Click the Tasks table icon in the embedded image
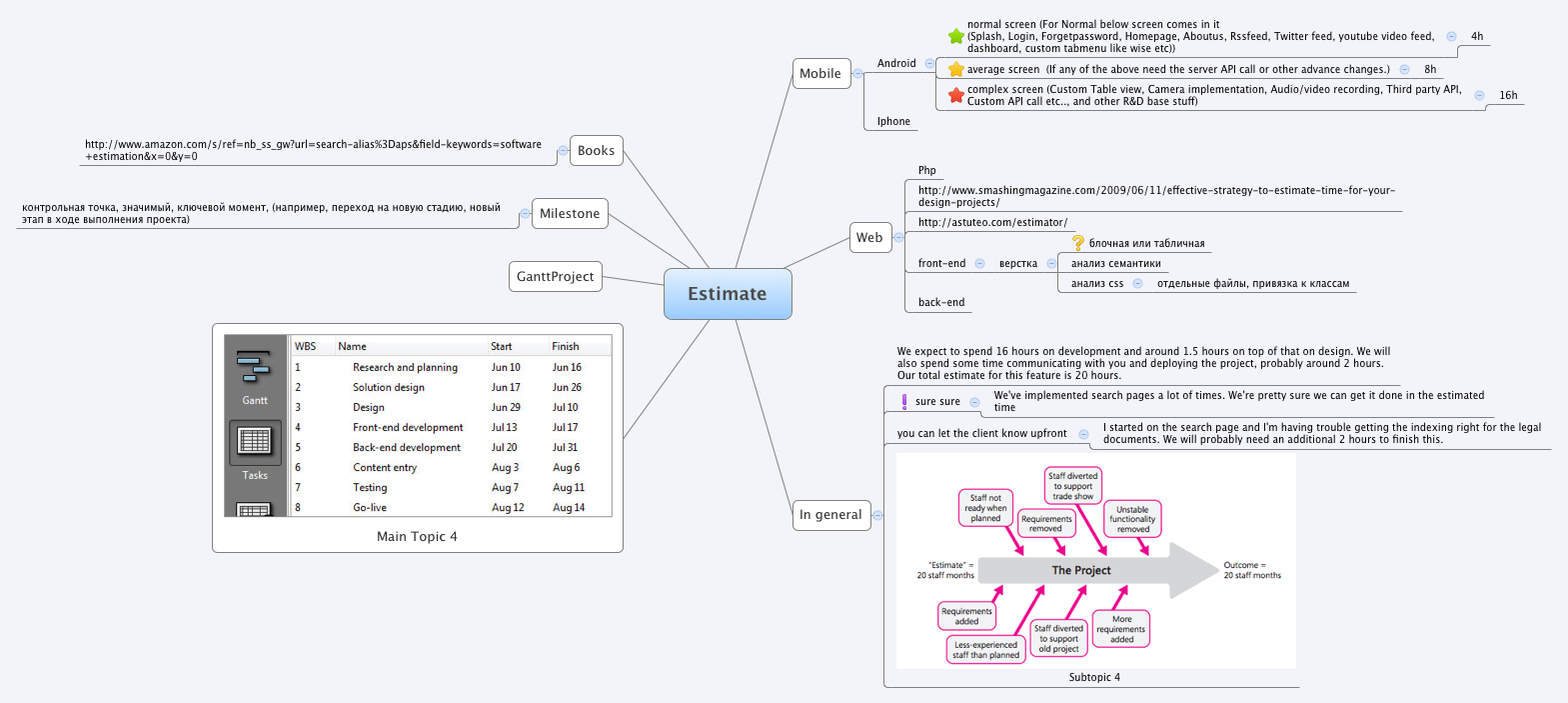Screen dimensions: 1568x703 (255, 442)
